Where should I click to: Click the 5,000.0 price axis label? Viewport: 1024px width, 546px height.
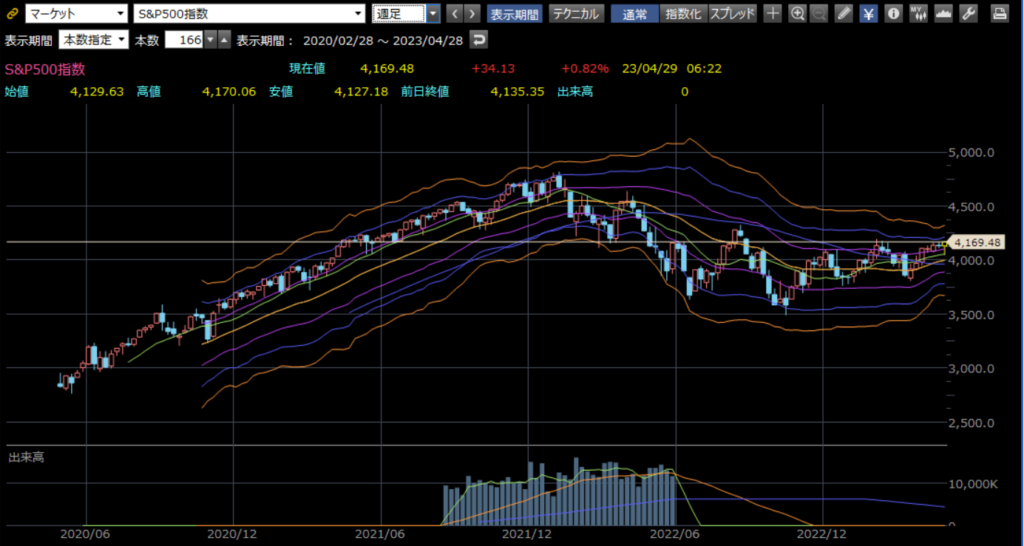click(972, 153)
